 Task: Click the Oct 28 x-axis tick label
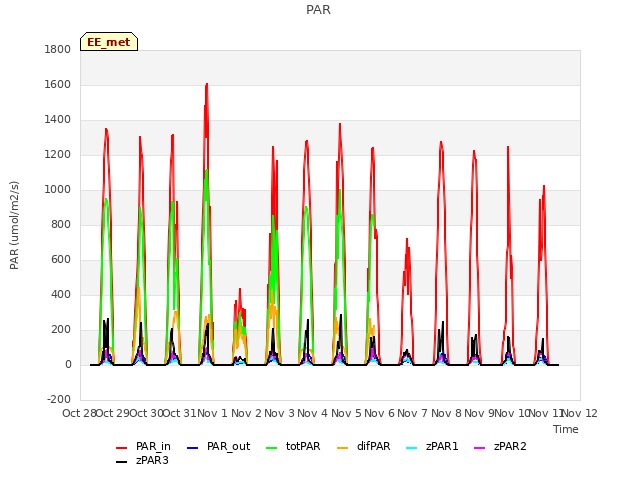point(79,413)
